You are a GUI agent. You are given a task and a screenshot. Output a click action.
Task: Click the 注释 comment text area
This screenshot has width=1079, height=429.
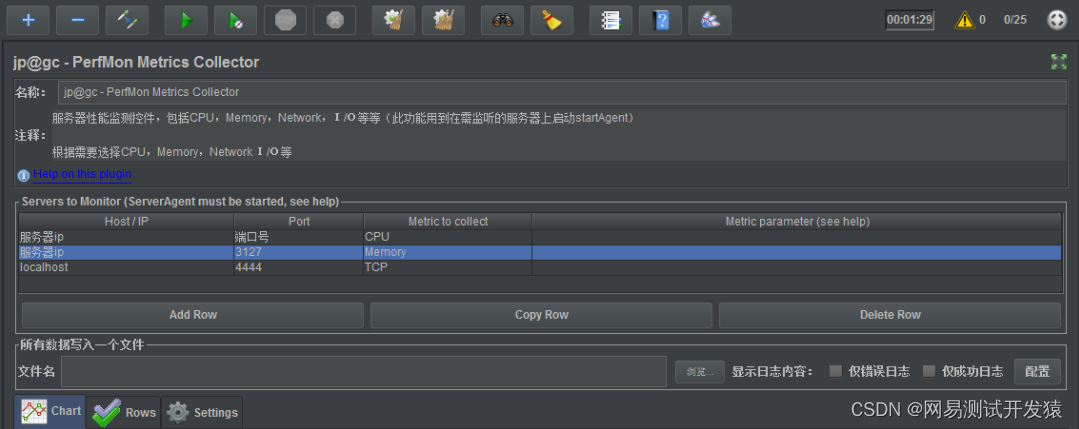click(x=559, y=135)
